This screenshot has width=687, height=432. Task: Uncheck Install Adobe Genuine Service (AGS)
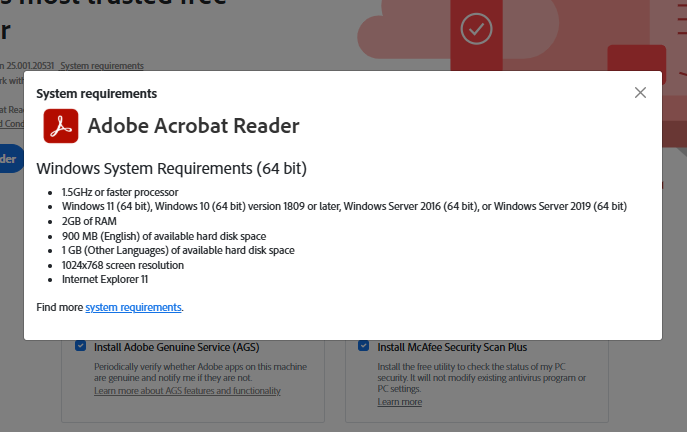80,345
